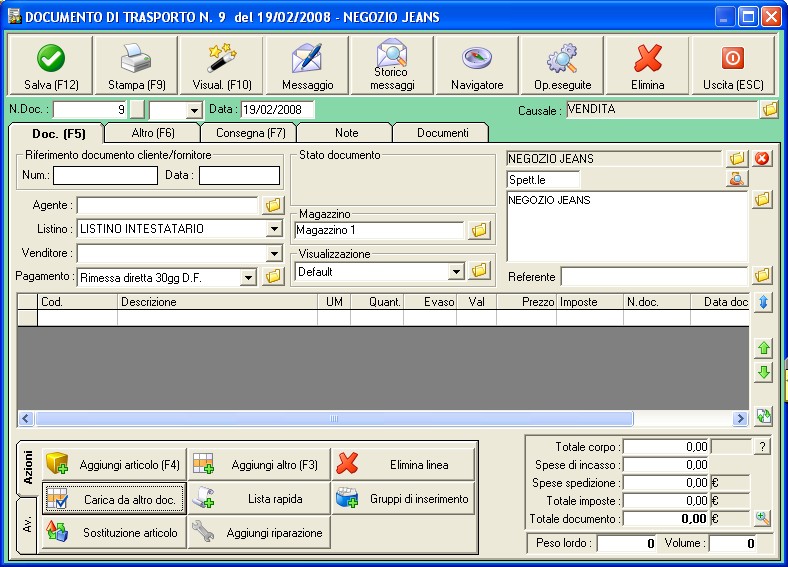Delete document with Elimina red X
This screenshot has height=567, width=788.
(x=647, y=65)
